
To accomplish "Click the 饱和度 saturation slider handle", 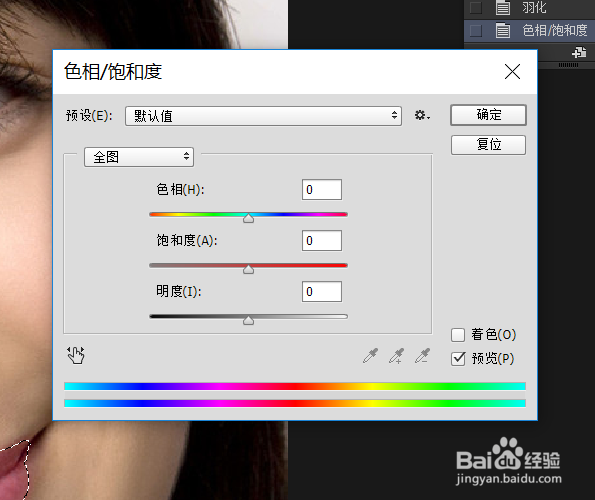I will tap(249, 269).
